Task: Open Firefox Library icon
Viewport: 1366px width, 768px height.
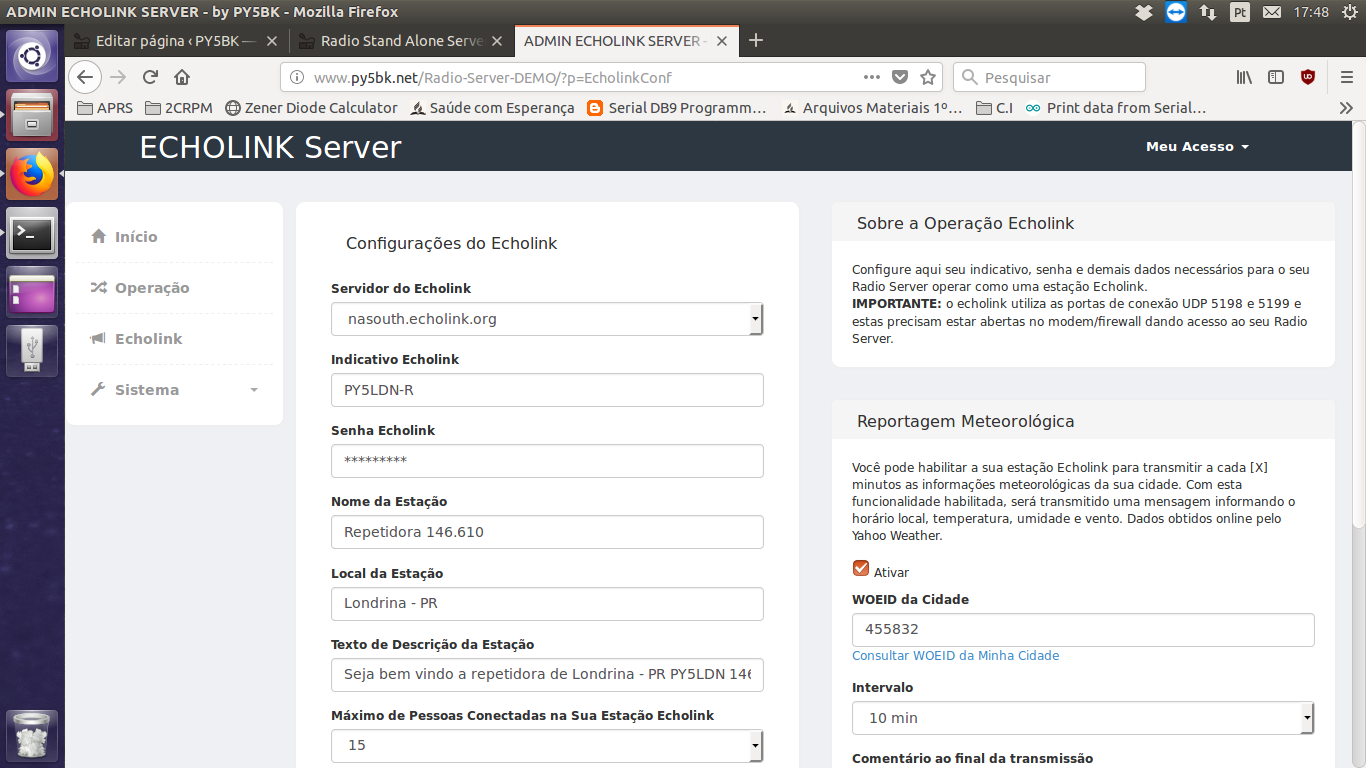Action: tap(1244, 77)
